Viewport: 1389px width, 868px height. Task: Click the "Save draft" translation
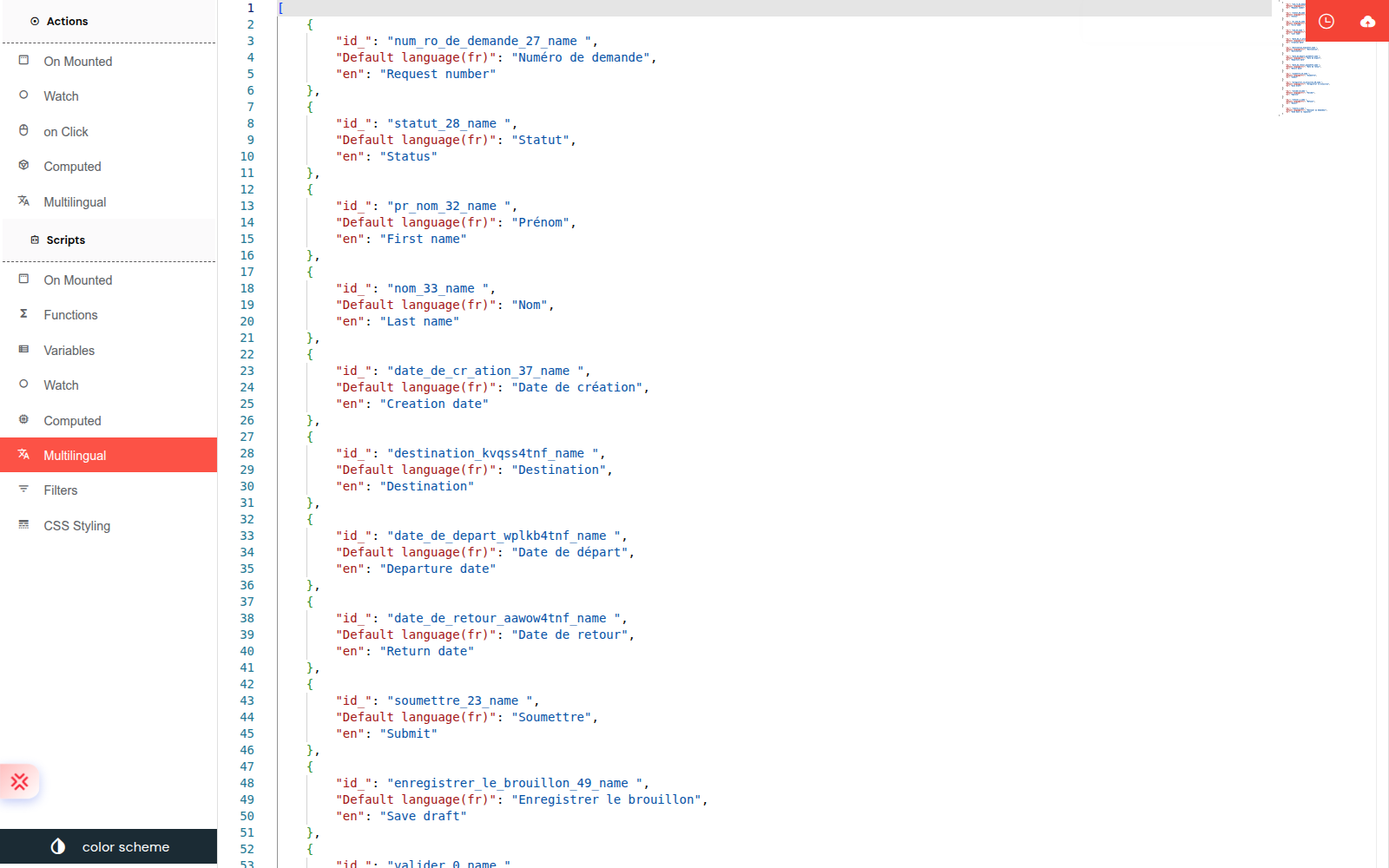(423, 817)
